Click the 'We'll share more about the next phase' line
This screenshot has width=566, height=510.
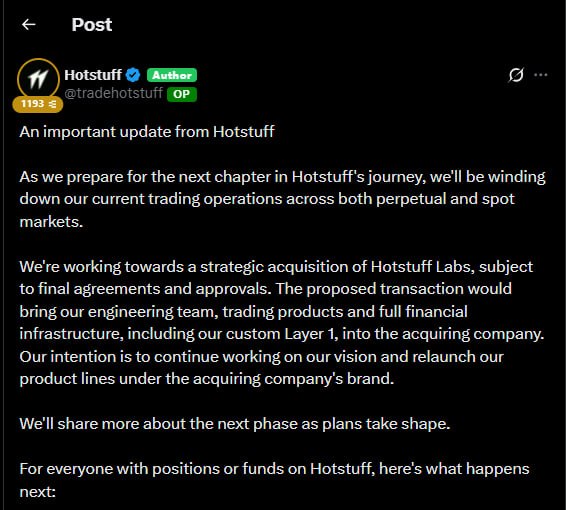[235, 424]
